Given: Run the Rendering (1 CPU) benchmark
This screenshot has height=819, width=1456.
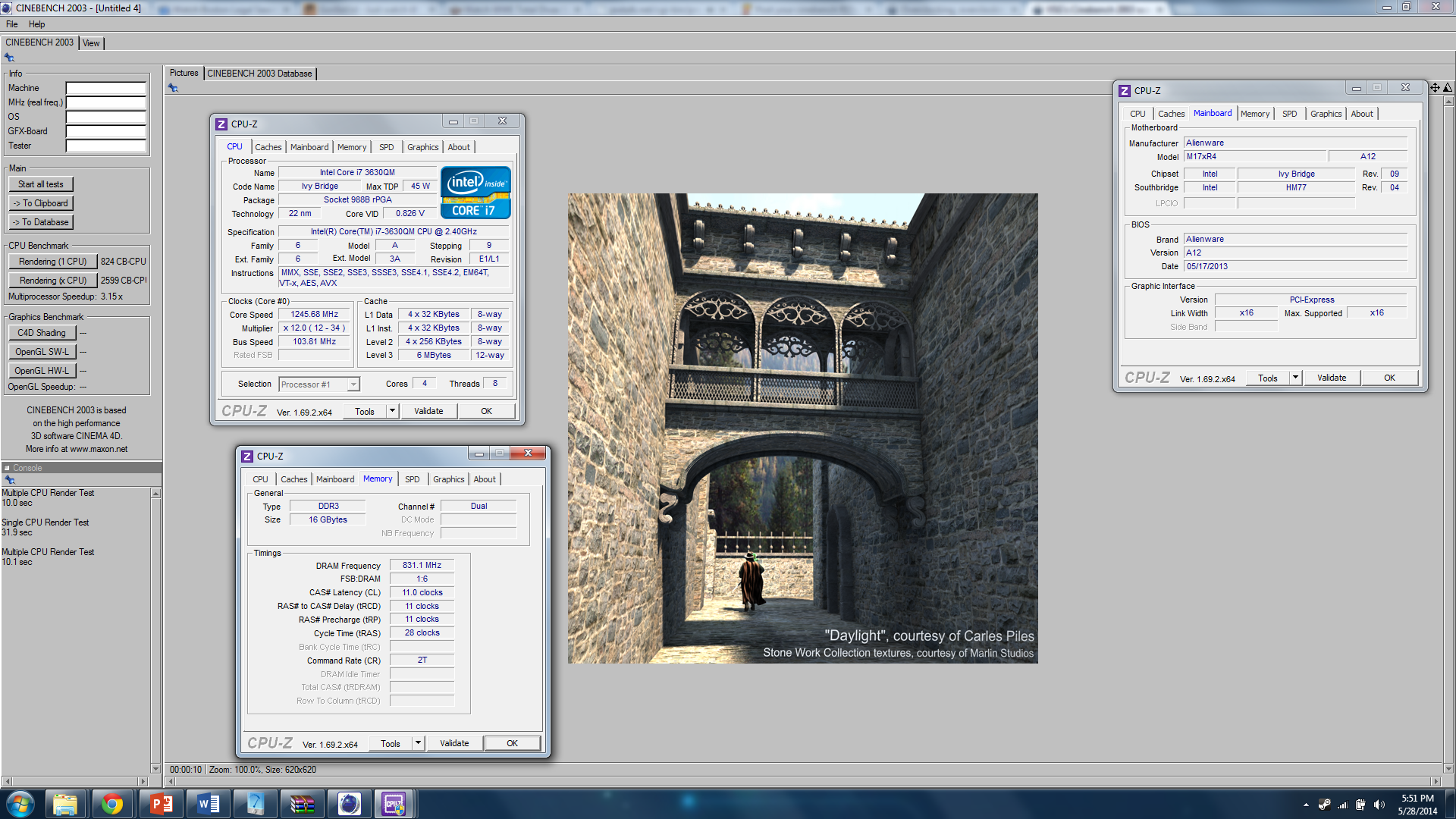Looking at the screenshot, I should [53, 262].
